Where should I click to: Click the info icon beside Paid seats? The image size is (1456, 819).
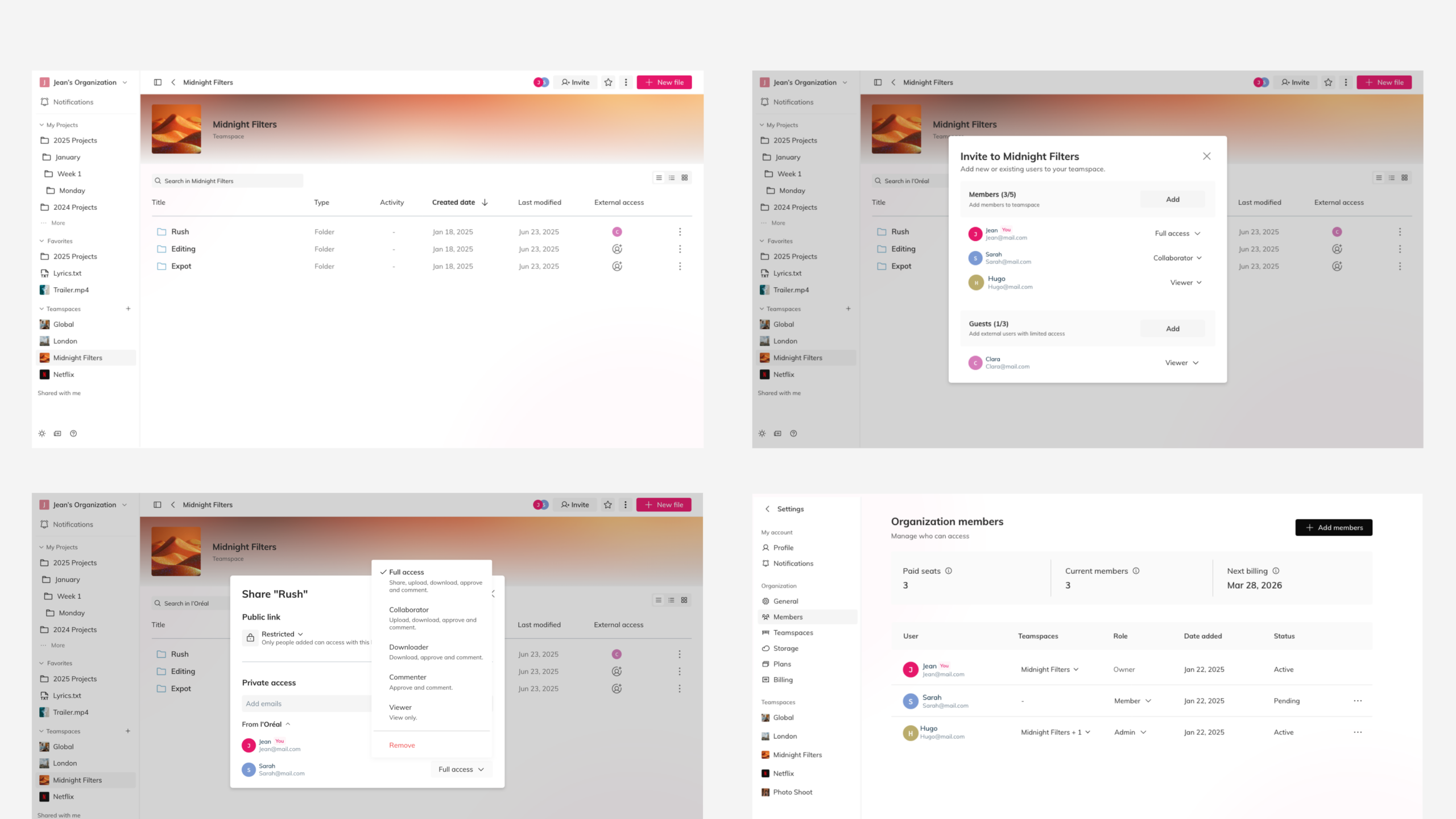click(x=948, y=571)
